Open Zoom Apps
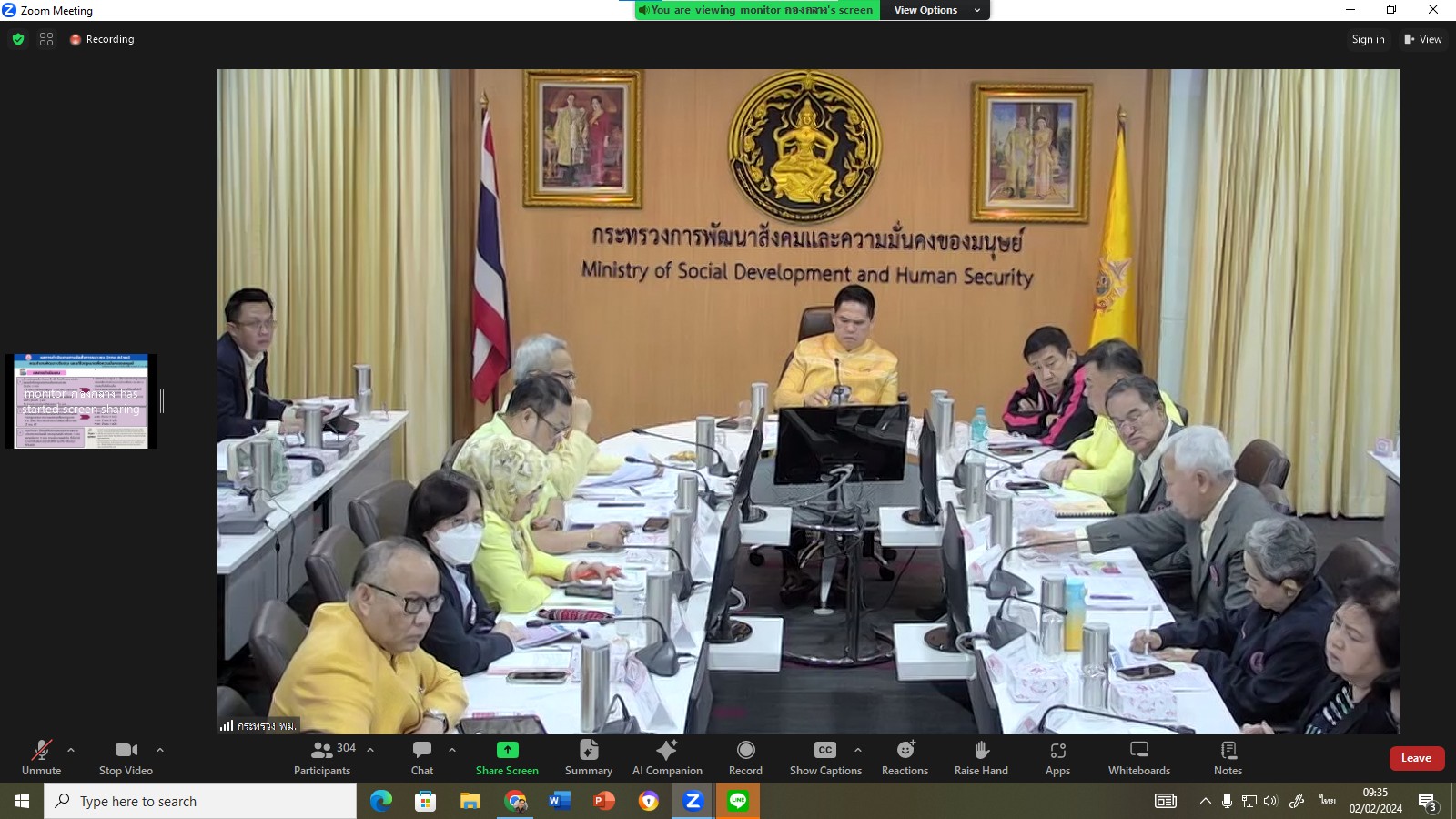Viewport: 1456px width, 819px height. 1057,758
